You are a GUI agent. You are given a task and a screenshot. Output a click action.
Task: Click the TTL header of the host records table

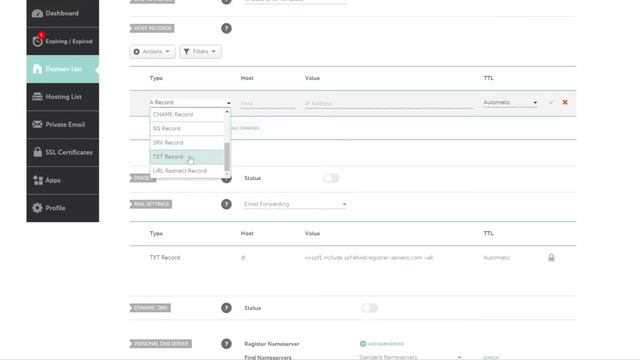coord(488,78)
